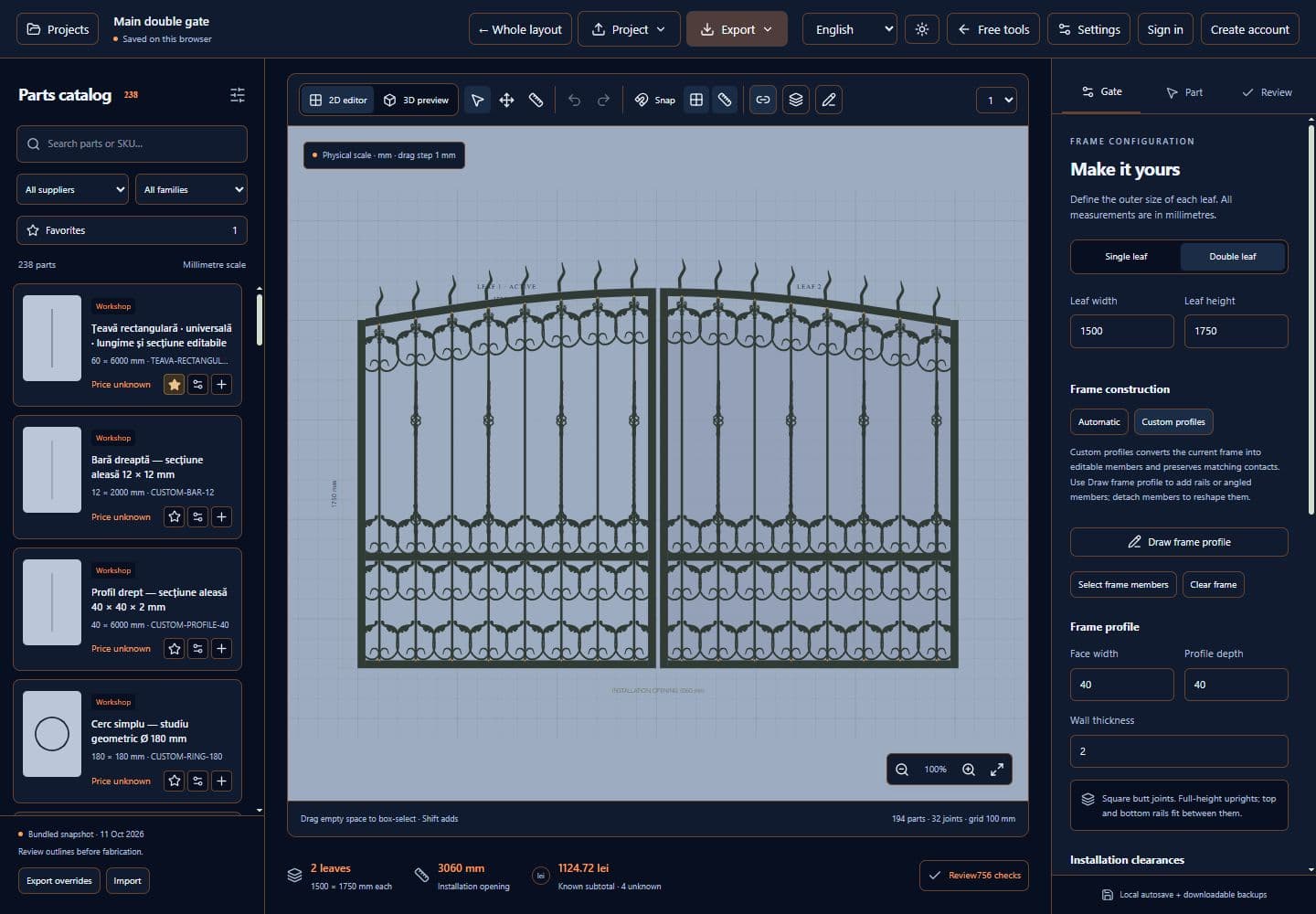
Task: Add Bară dreaptă 12 × 12 mm part
Action: click(x=221, y=516)
